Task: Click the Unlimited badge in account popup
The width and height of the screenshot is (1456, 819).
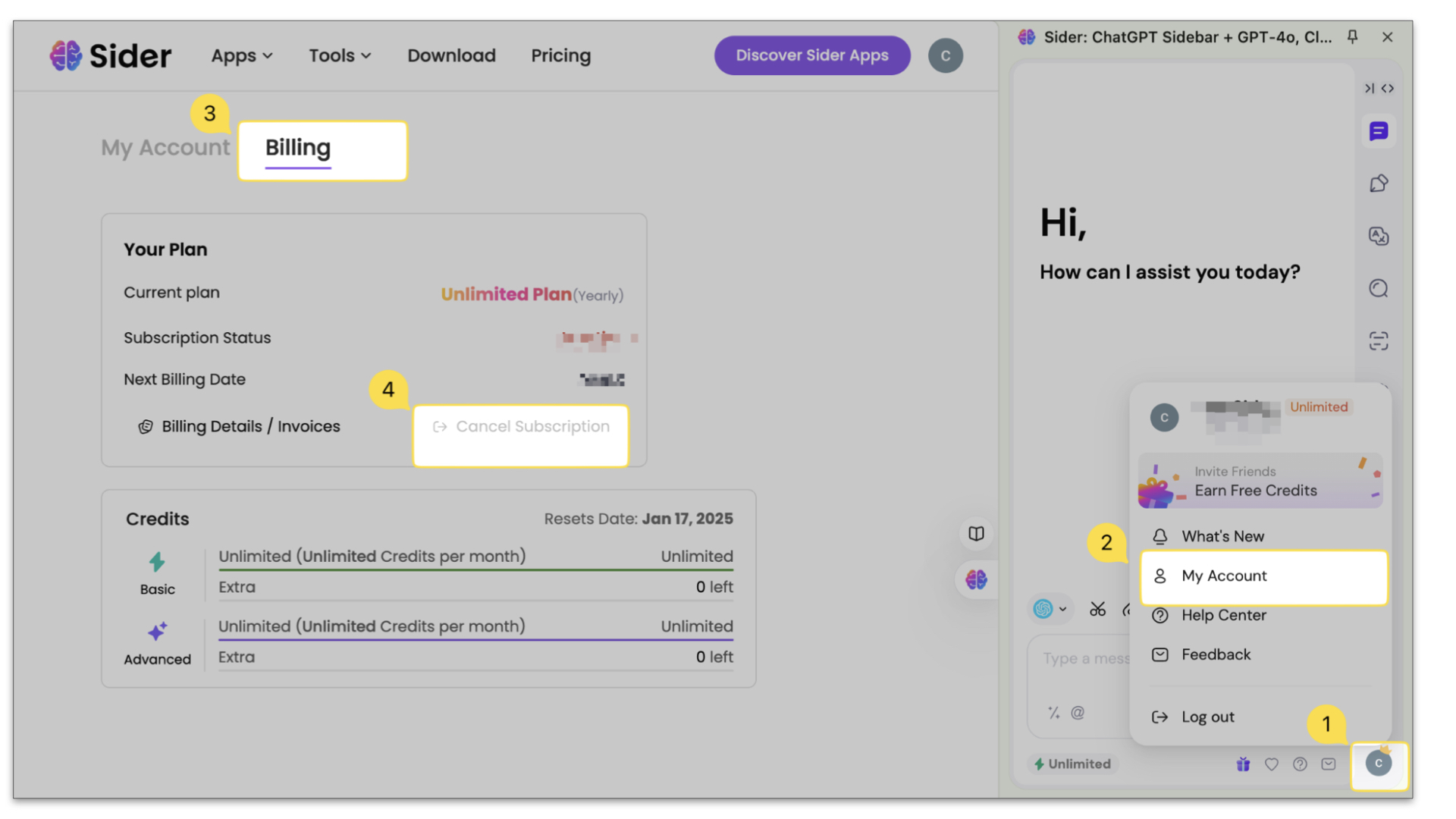Action: pyautogui.click(x=1319, y=407)
